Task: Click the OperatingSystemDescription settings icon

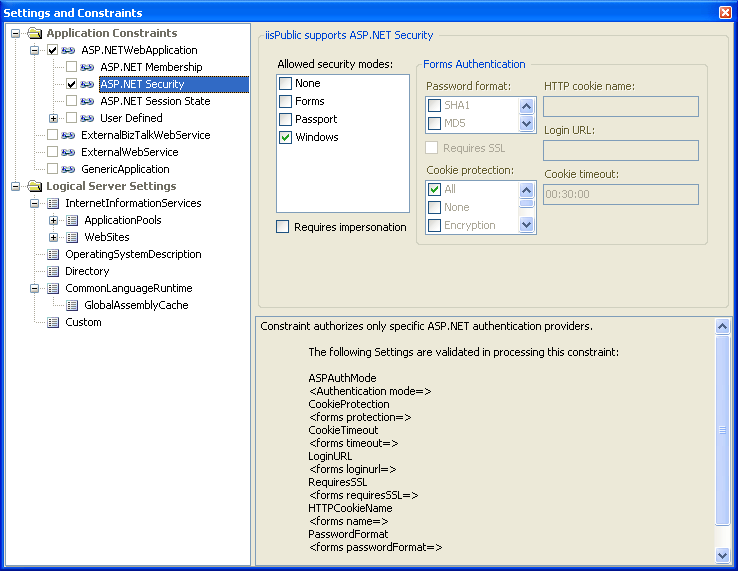Action: 54,254
